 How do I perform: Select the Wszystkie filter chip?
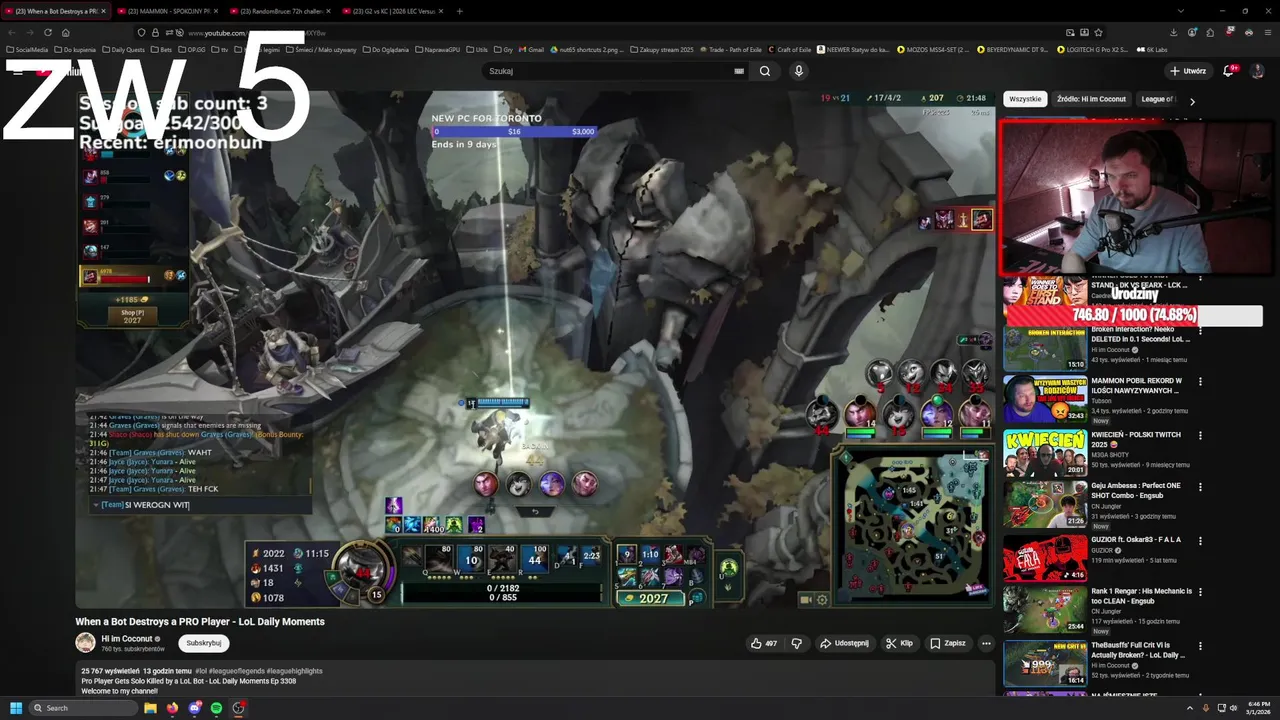point(1025,99)
